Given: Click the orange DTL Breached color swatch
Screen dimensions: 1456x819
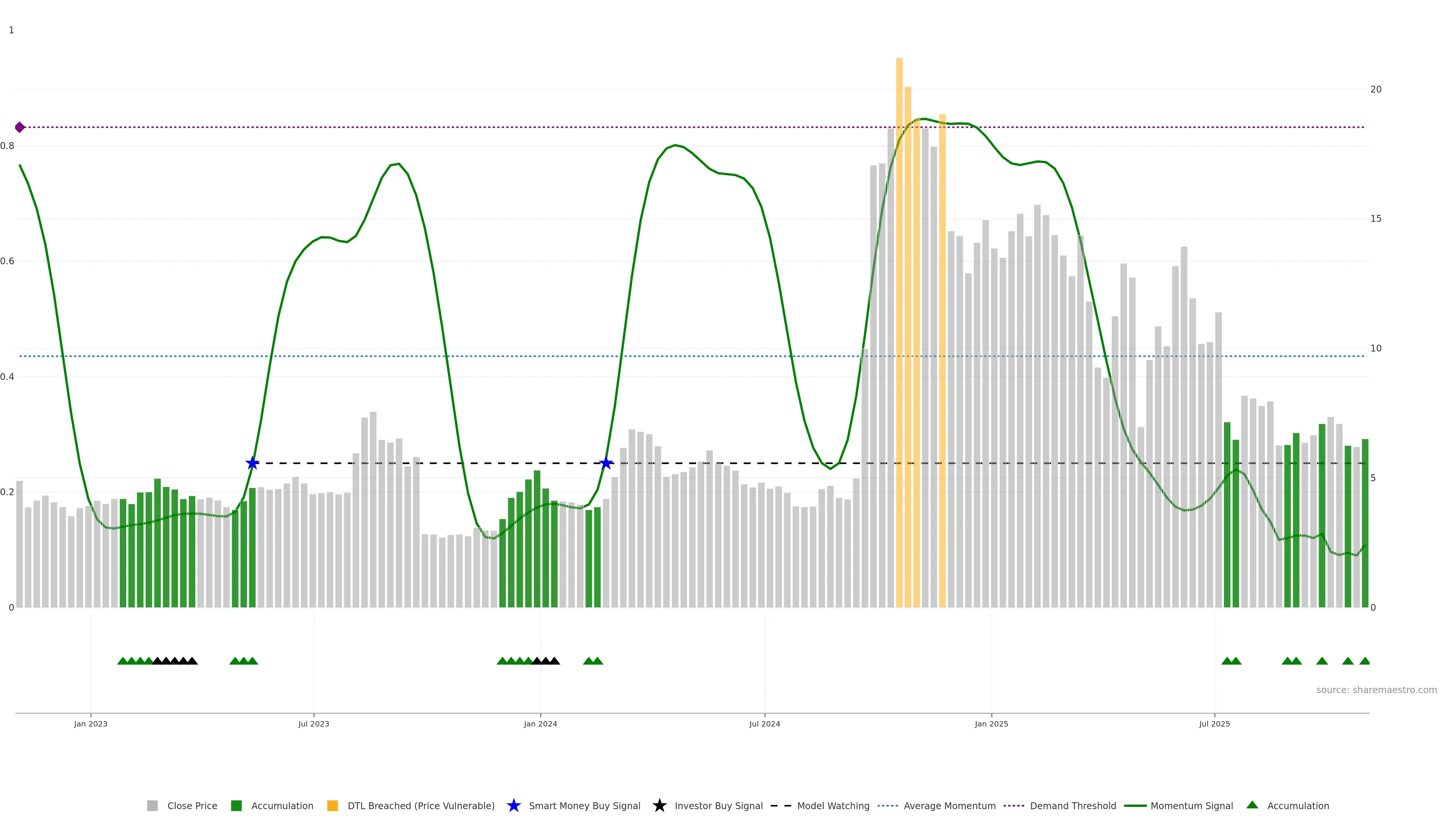Looking at the screenshot, I should coord(333,806).
